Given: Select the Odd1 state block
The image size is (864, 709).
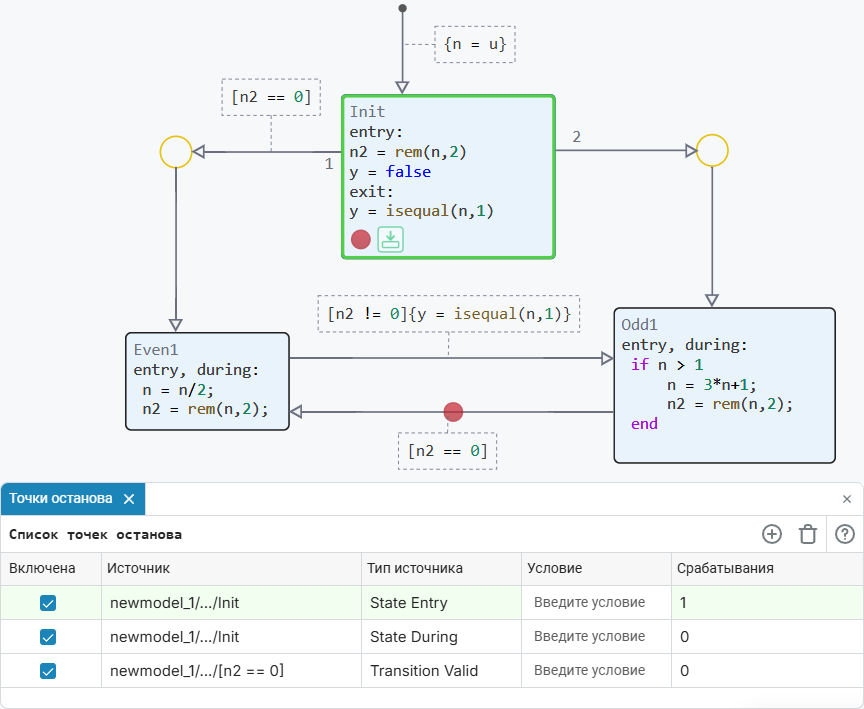Looking at the screenshot, I should [x=725, y=386].
